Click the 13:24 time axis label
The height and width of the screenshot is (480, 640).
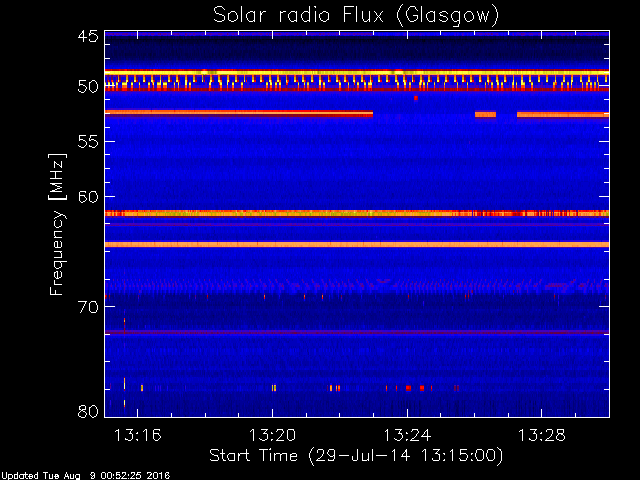pos(407,435)
